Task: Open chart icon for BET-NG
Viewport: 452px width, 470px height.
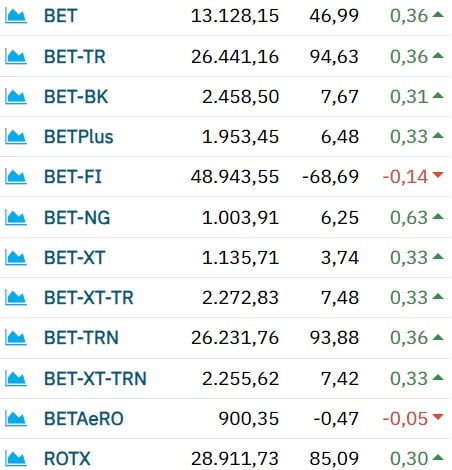Action: [x=16, y=218]
